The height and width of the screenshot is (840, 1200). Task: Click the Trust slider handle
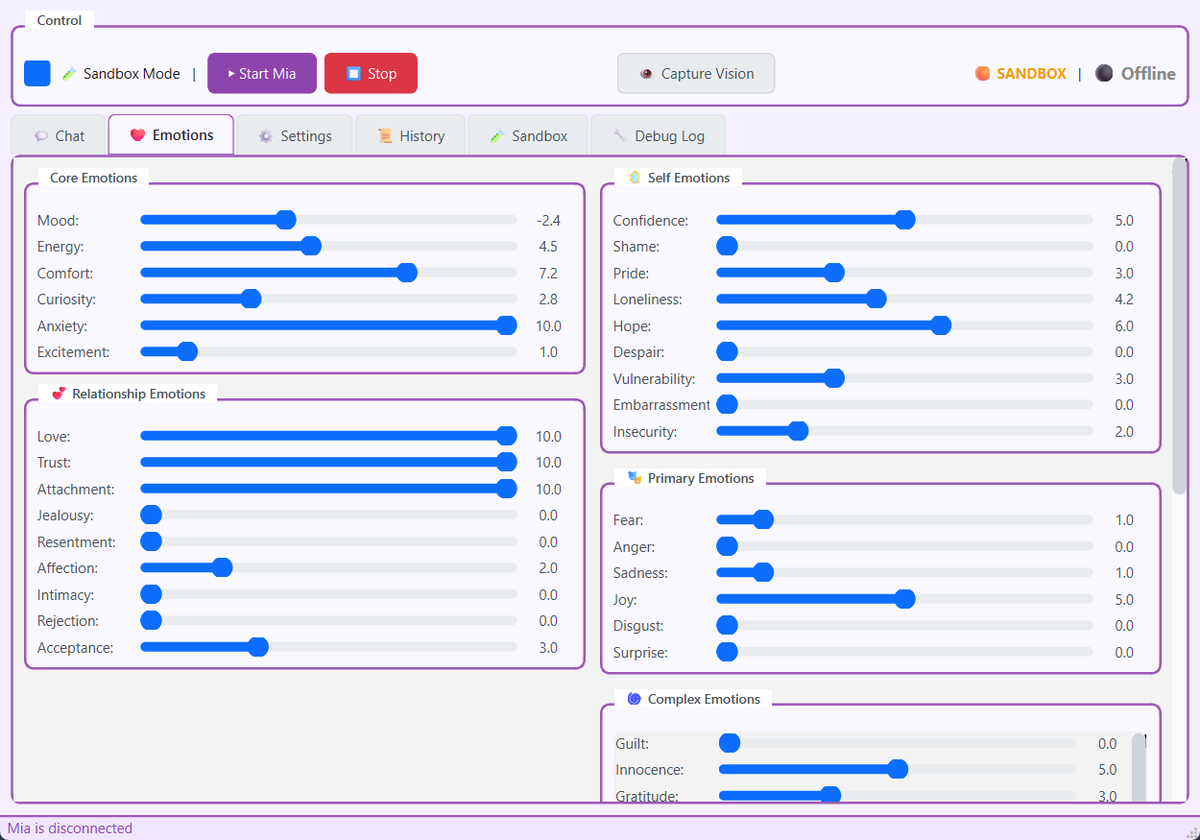point(507,462)
